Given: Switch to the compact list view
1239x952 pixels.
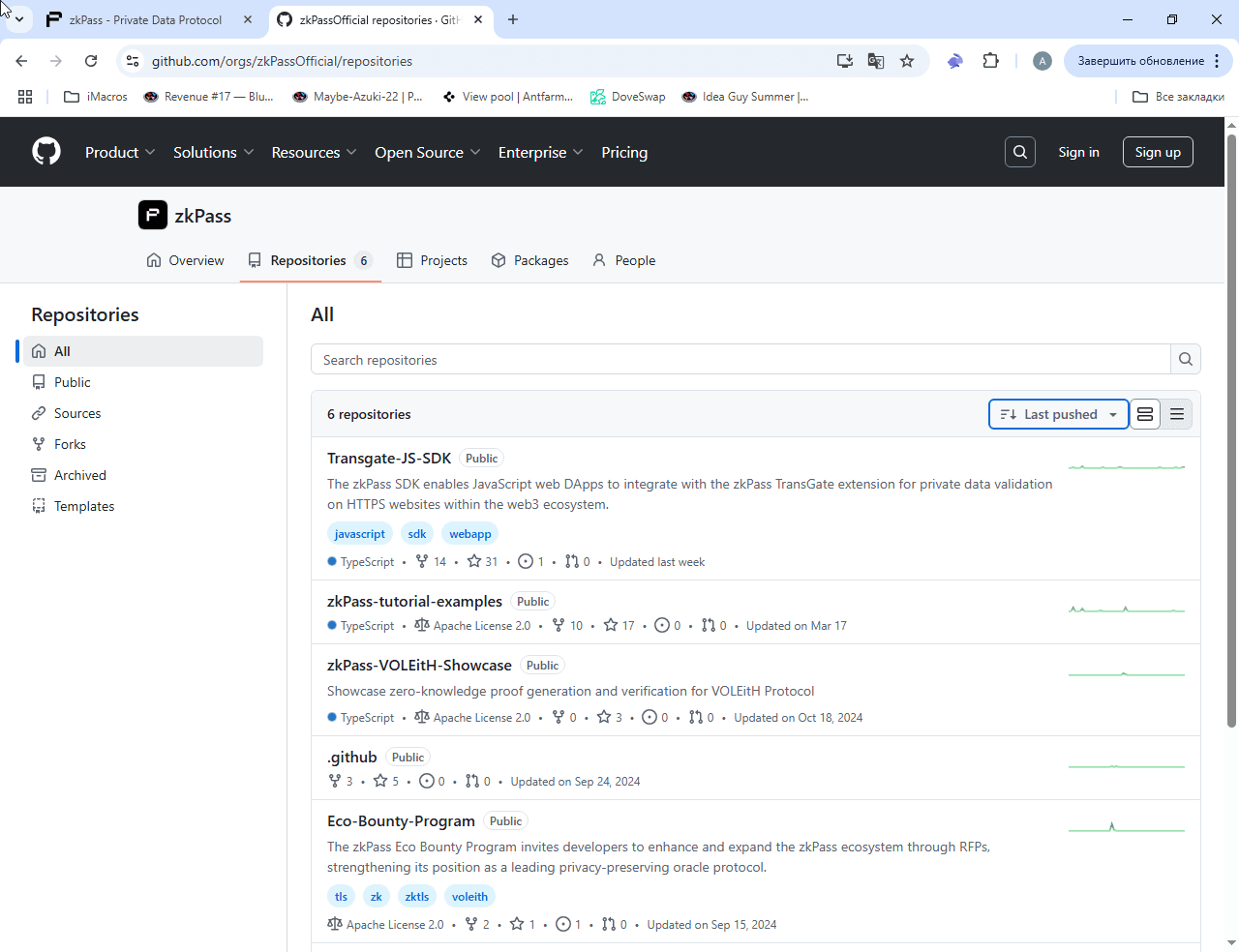Looking at the screenshot, I should [1177, 414].
